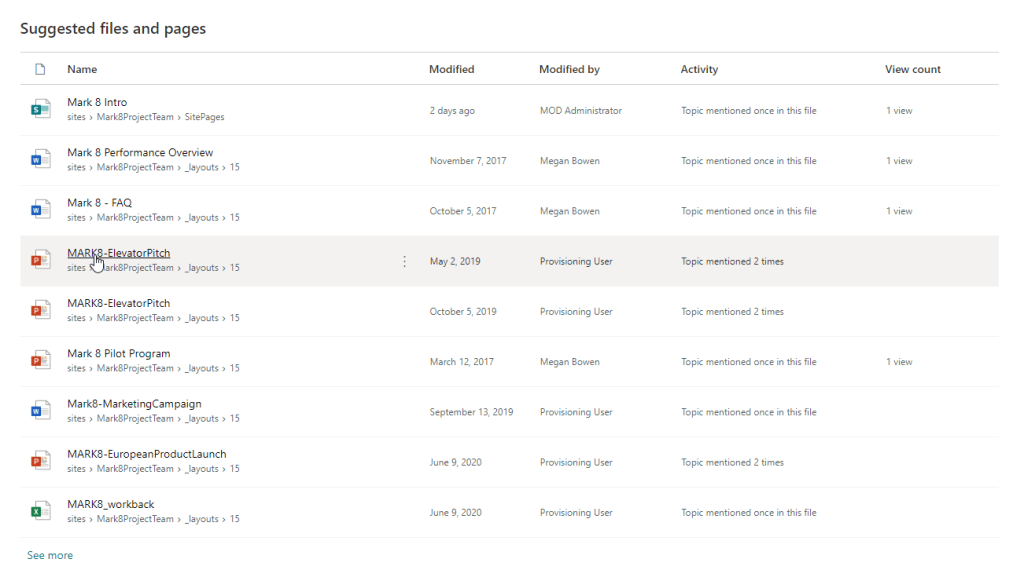Expand list with See more

[50, 555]
